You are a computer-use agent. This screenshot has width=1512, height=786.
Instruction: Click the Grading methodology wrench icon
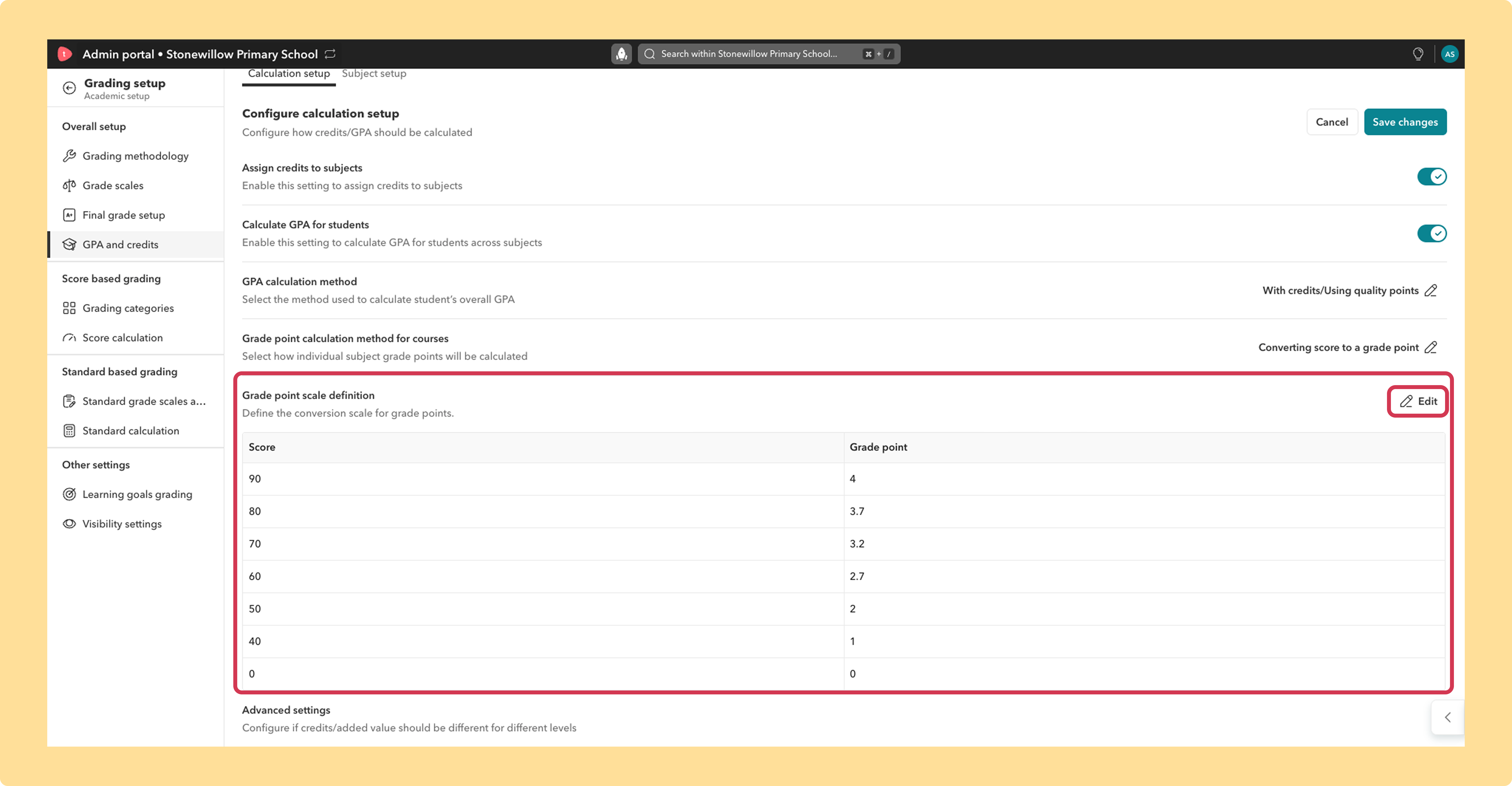pos(69,156)
